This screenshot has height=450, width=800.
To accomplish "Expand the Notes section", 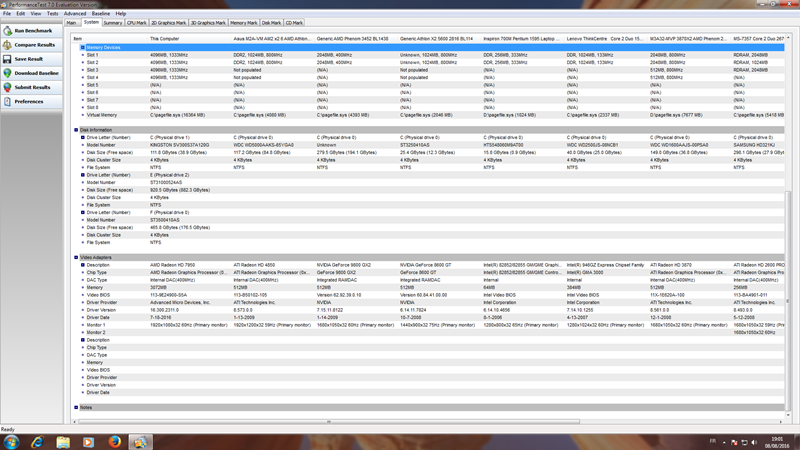I will 76,408.
